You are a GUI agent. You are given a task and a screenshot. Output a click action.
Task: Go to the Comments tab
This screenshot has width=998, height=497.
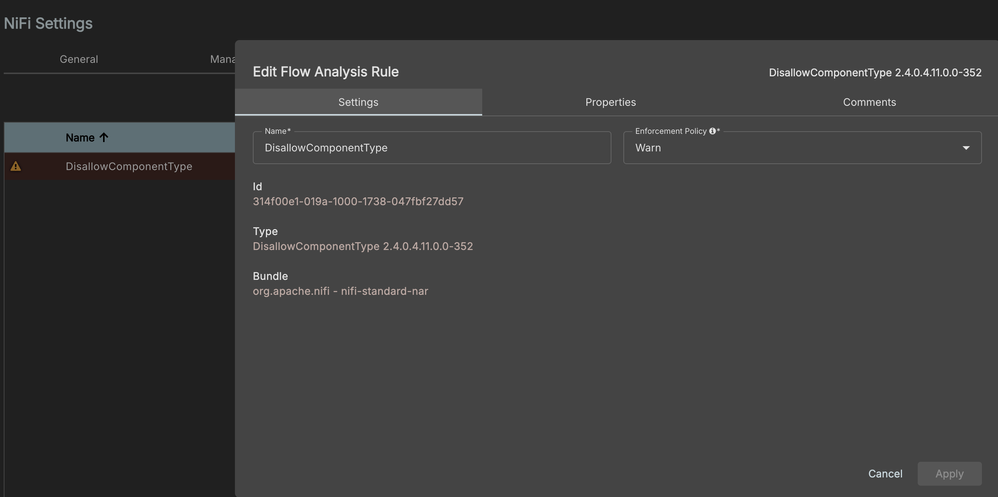click(x=869, y=102)
